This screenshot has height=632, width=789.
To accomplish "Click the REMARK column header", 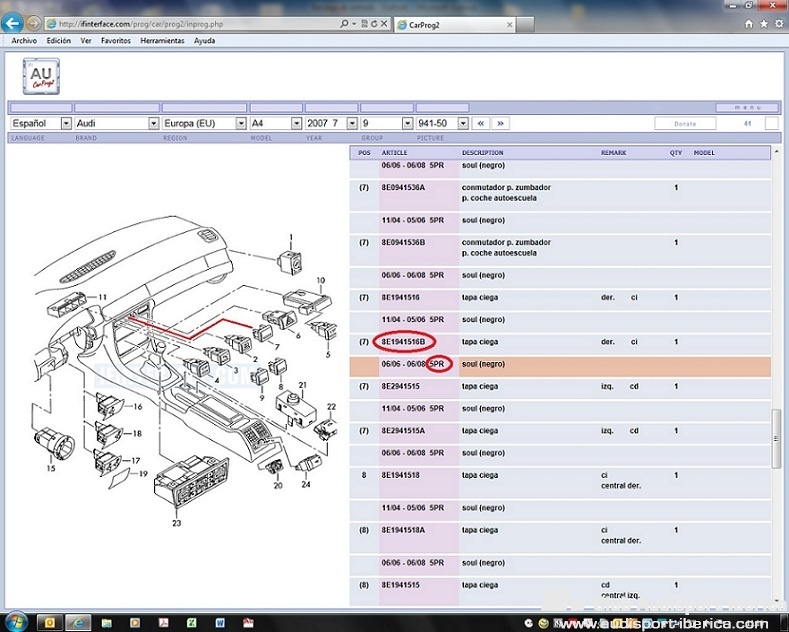I will pos(613,152).
